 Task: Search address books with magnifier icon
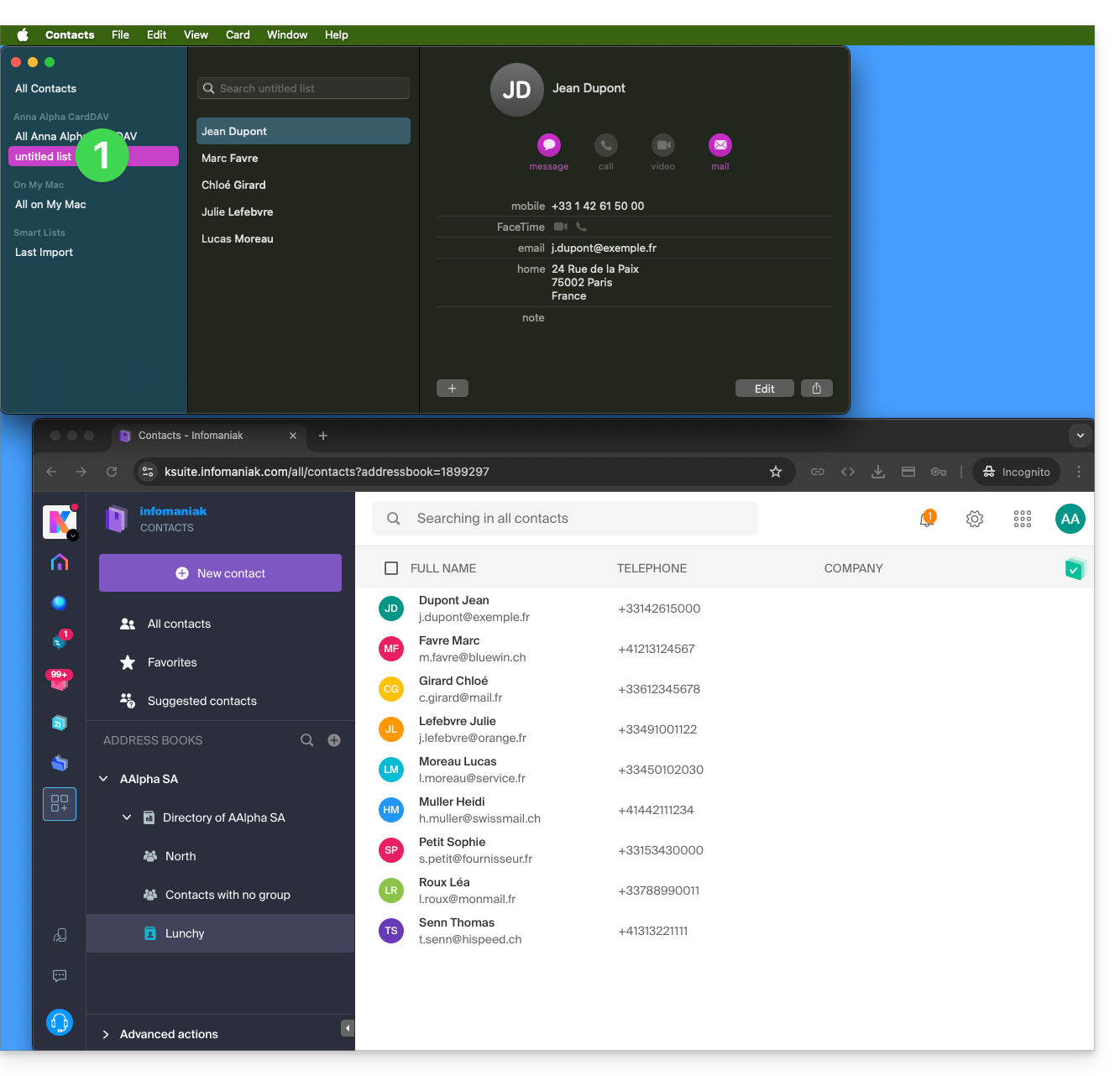pos(307,740)
